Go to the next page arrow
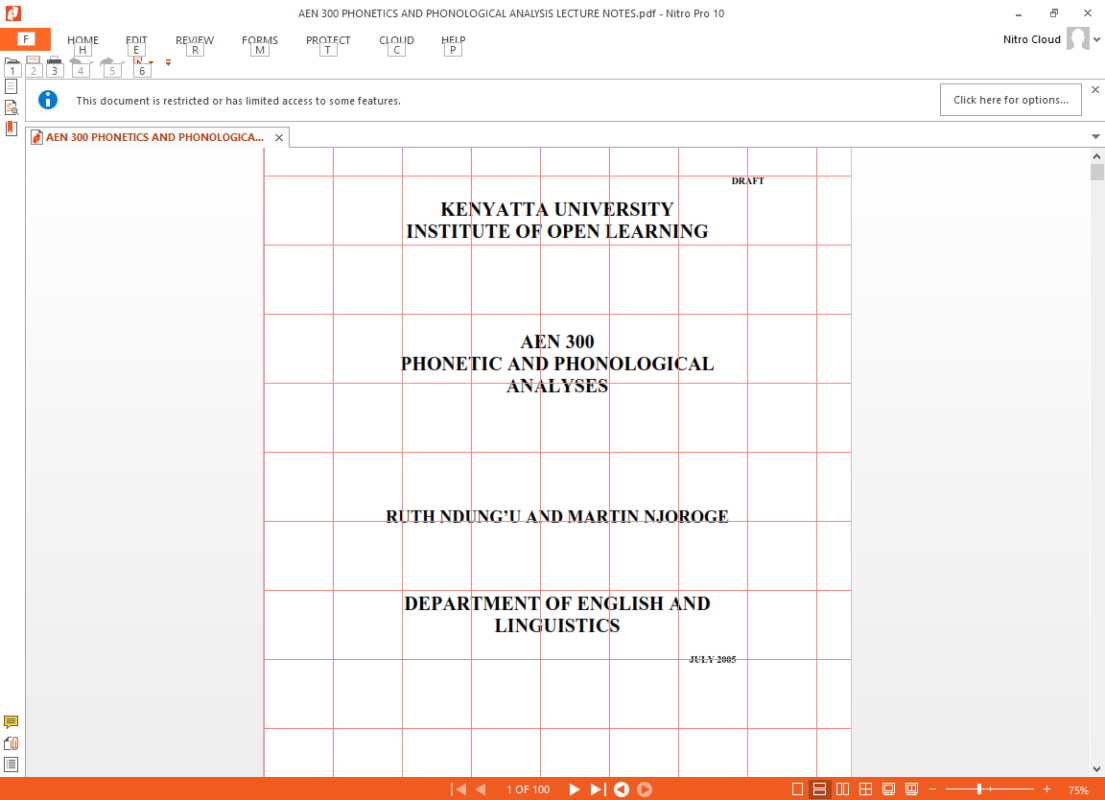The height and width of the screenshot is (800, 1105). pyautogui.click(x=574, y=789)
